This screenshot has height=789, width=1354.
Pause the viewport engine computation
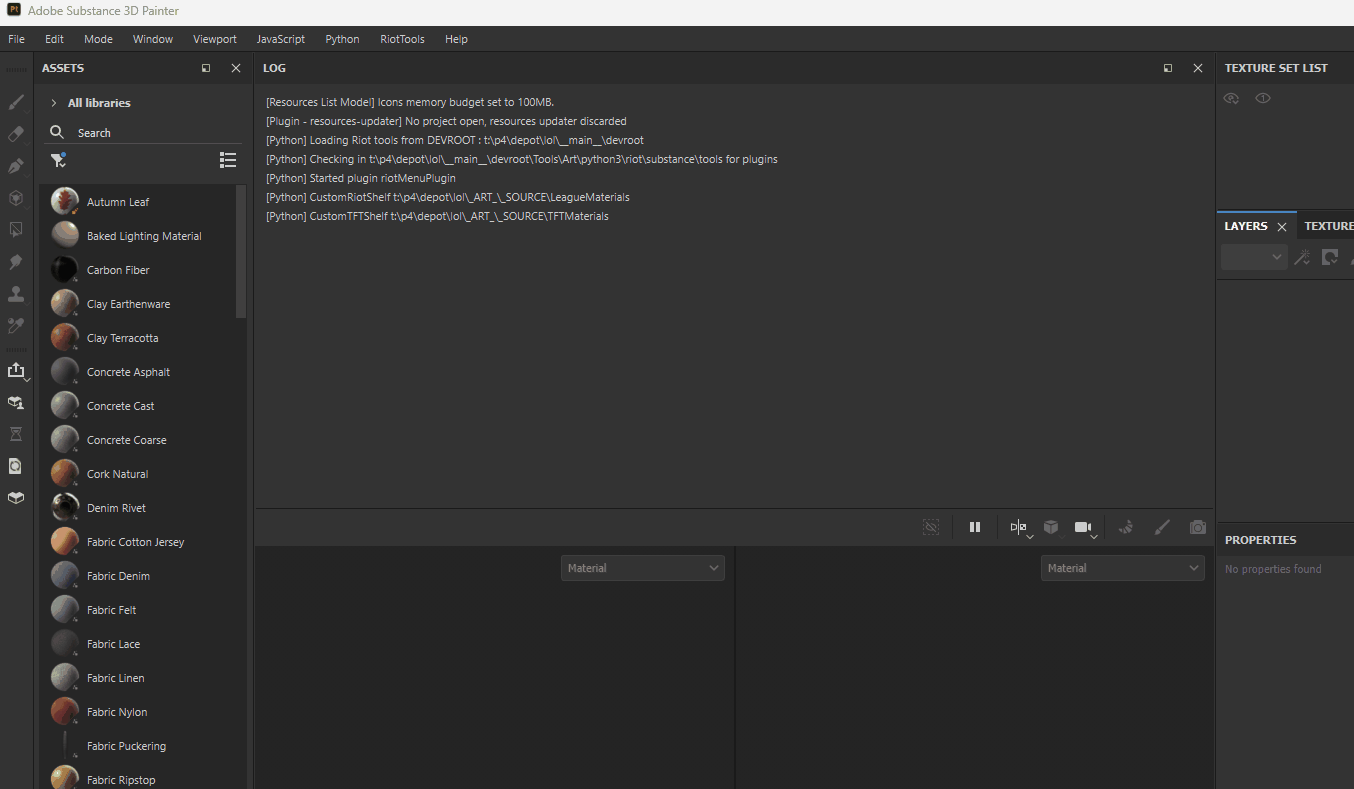coord(975,527)
